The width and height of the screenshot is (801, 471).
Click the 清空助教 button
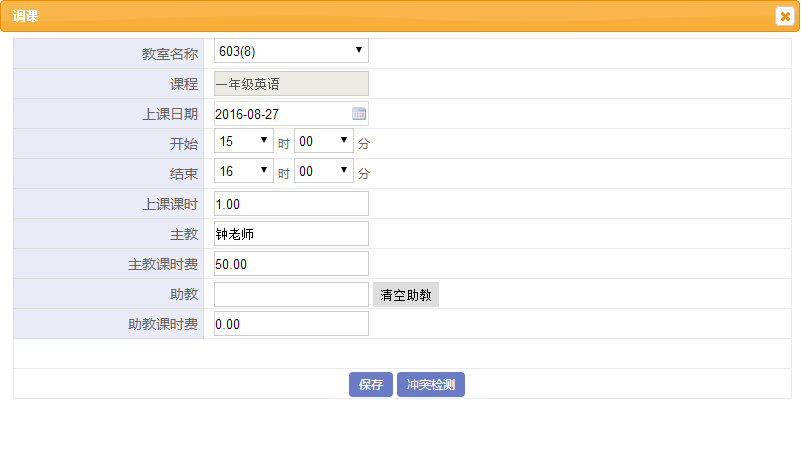[406, 295]
